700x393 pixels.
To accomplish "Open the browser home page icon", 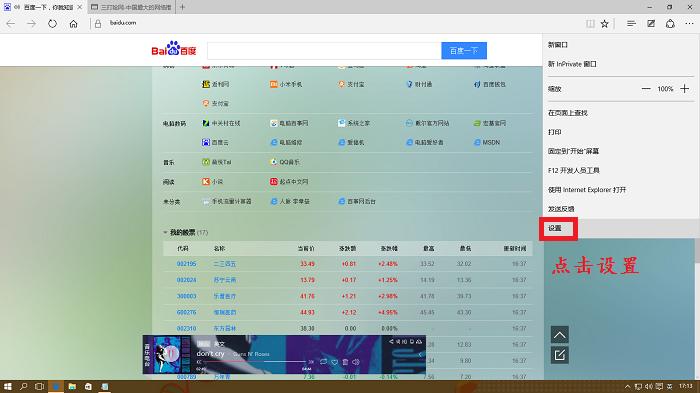I will (73, 24).
